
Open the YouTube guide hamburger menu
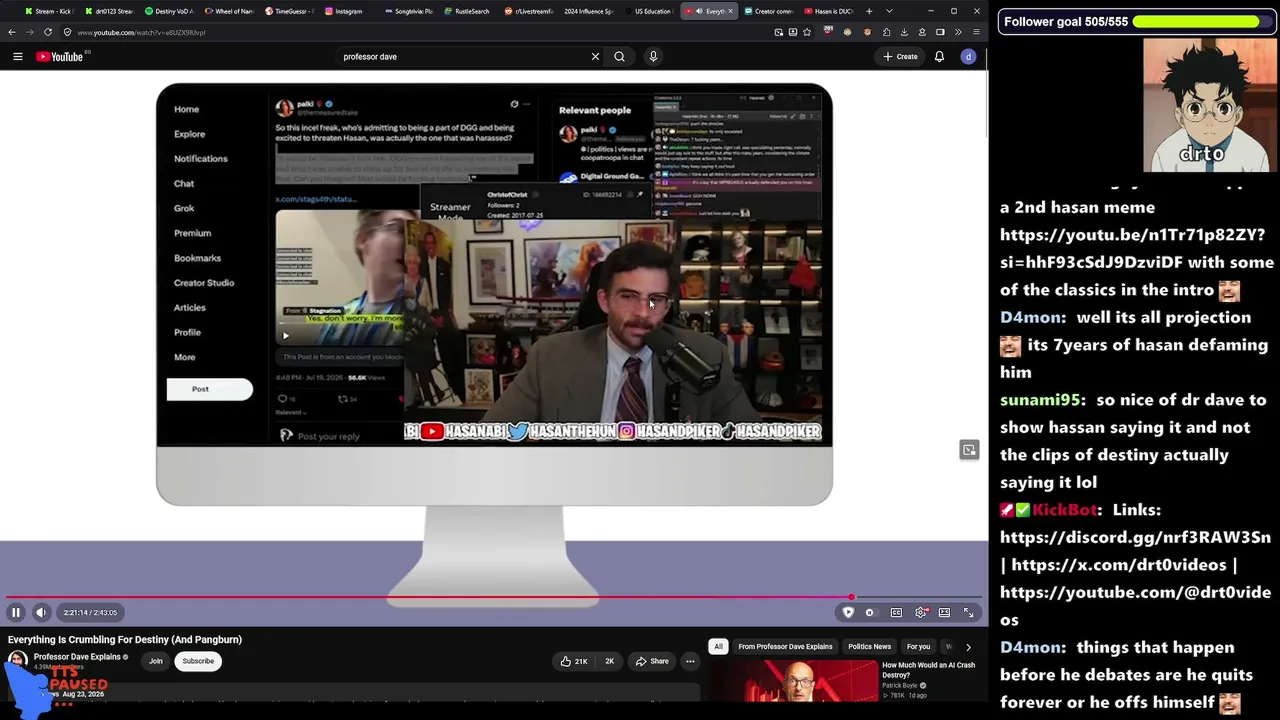[17, 57]
